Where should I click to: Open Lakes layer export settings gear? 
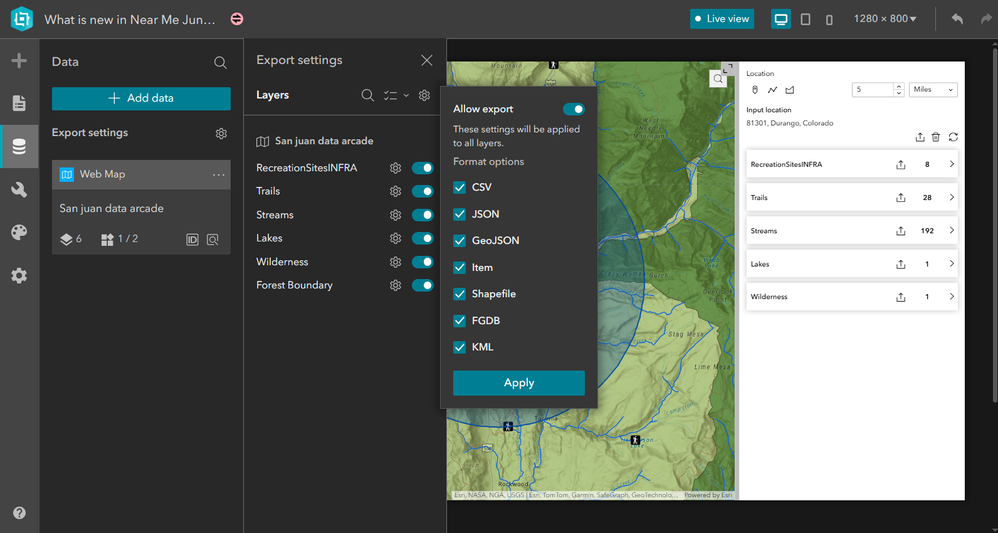pyautogui.click(x=395, y=238)
